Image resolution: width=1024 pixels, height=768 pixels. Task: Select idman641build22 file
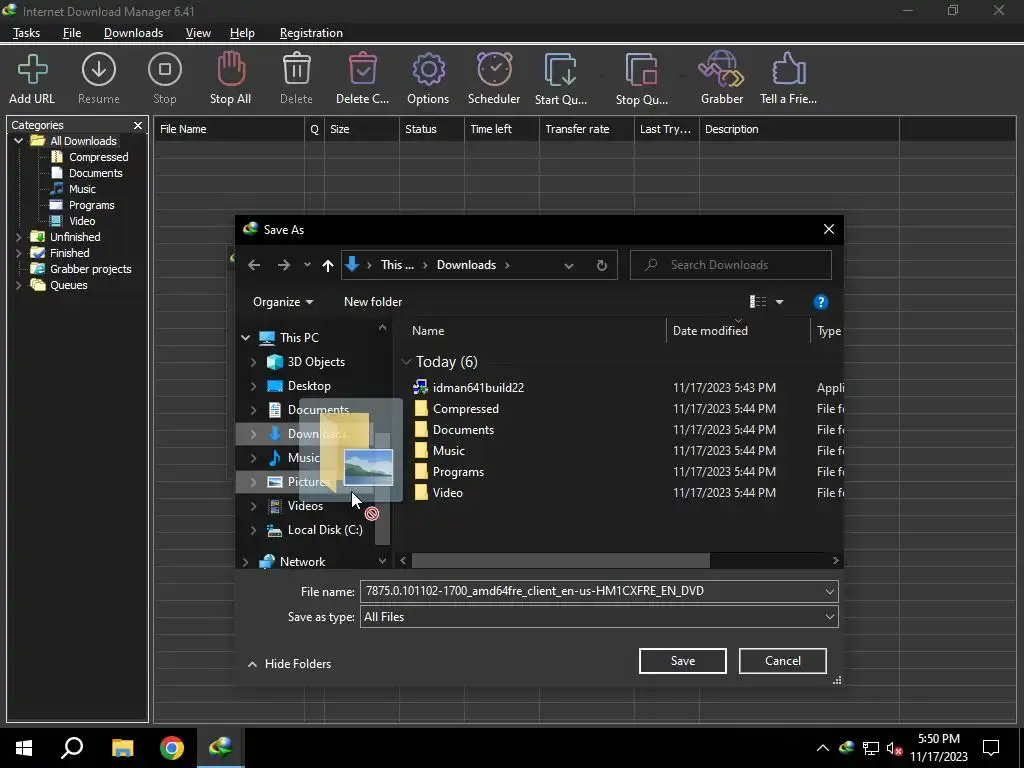478,388
